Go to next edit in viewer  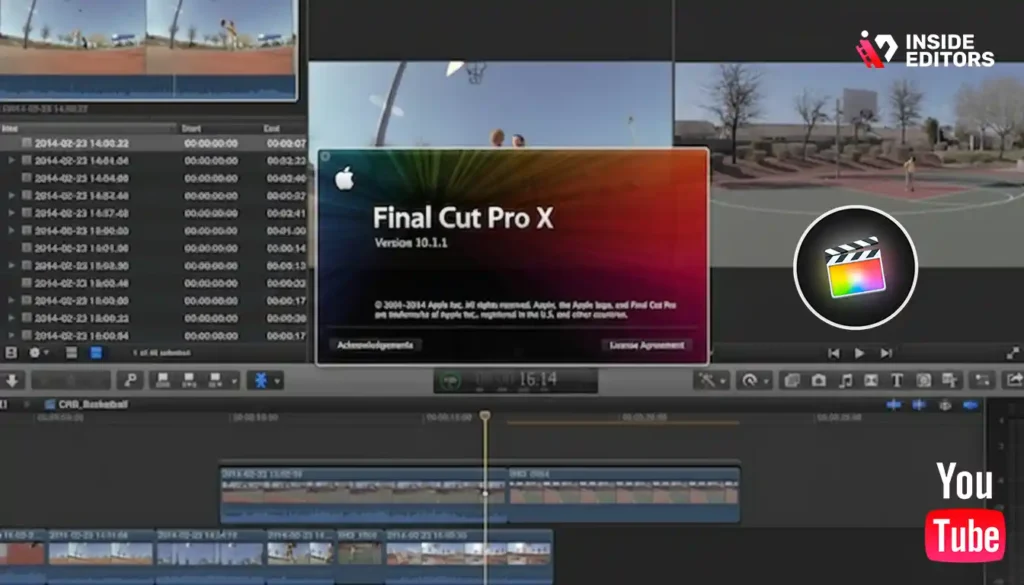coord(886,353)
